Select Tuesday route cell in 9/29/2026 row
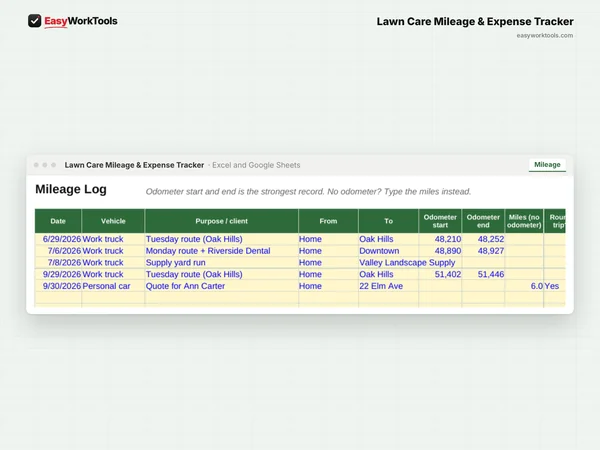Viewport: 600px width, 450px height. 222,274
